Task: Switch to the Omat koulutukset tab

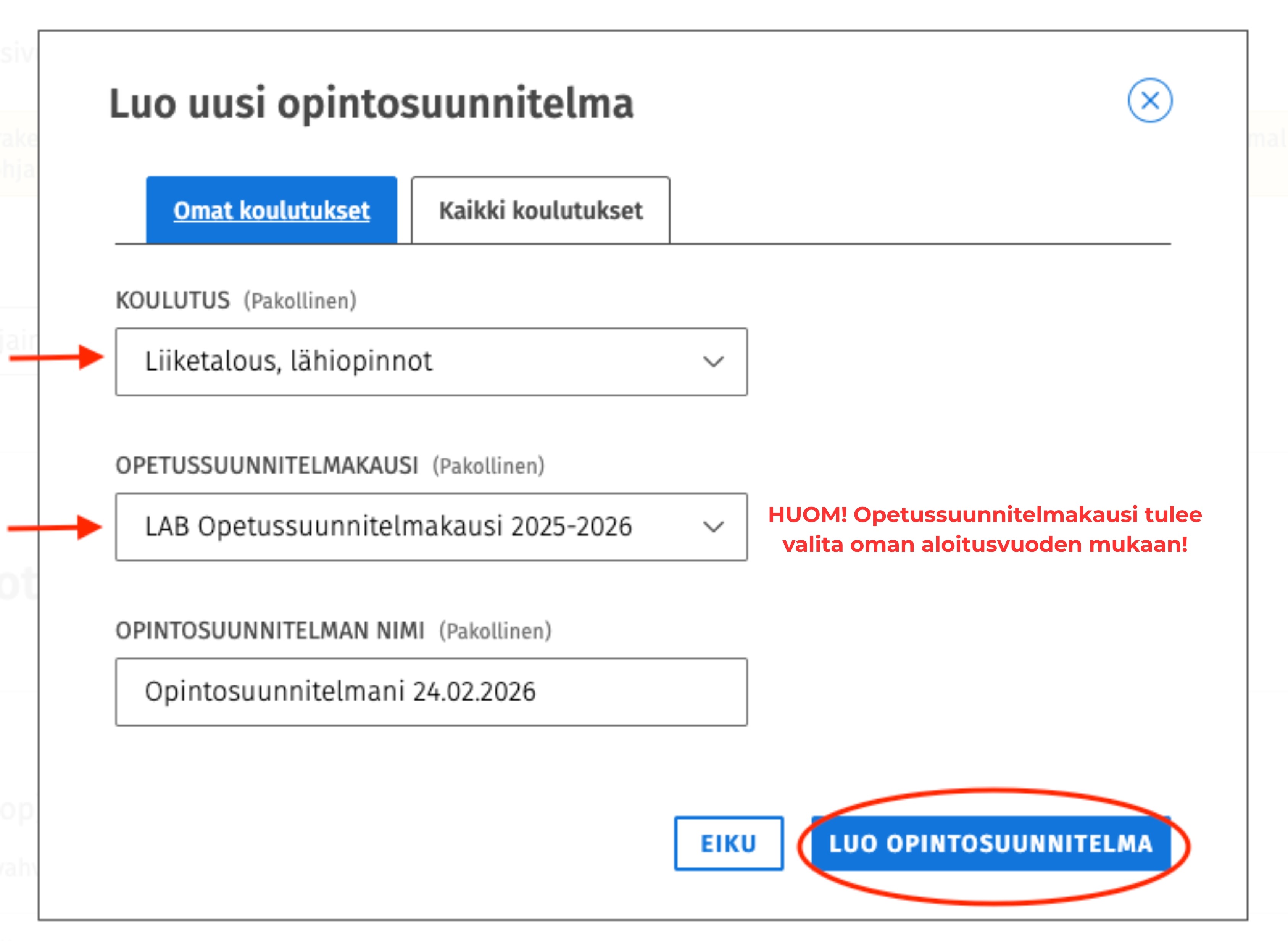Action: click(x=271, y=209)
